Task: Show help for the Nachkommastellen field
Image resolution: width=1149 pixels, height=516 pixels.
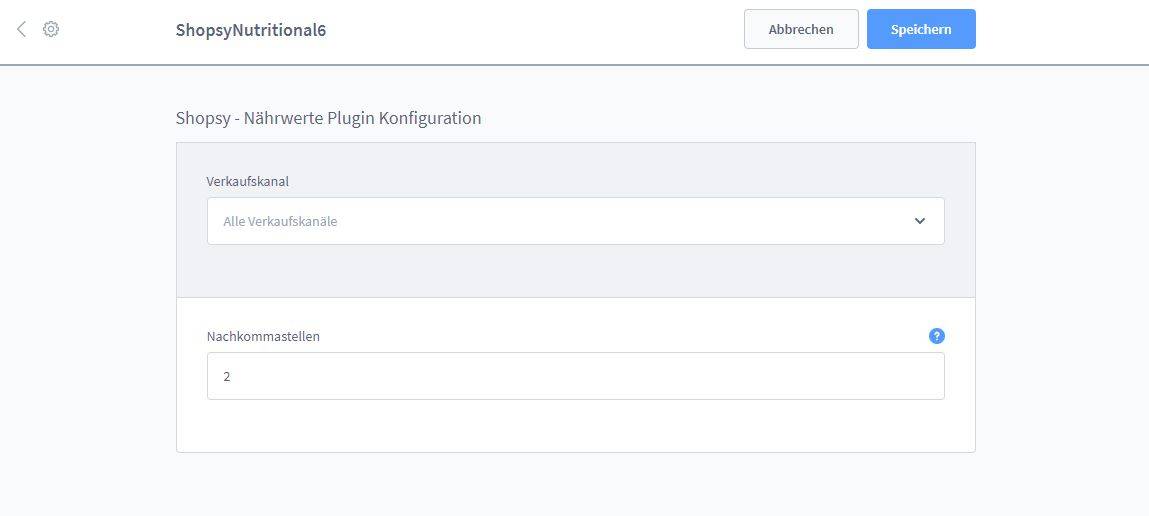Action: coord(936,336)
